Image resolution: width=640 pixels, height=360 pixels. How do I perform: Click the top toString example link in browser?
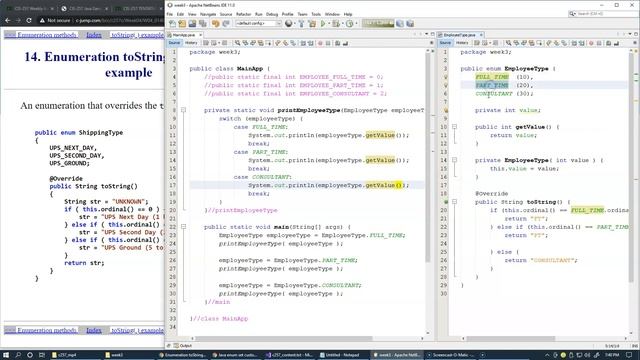tap(137, 36)
